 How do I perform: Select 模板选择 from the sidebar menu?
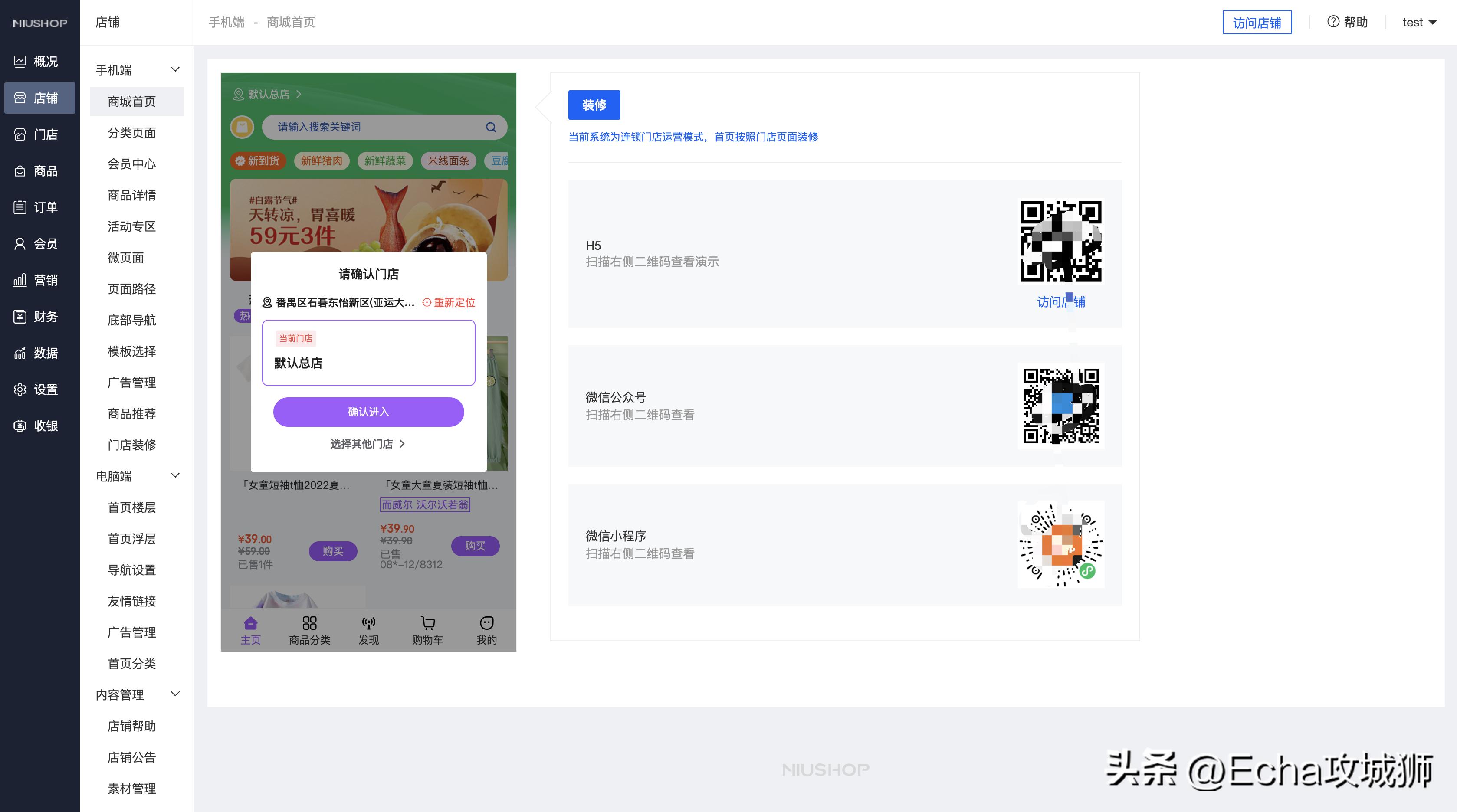[x=131, y=350]
